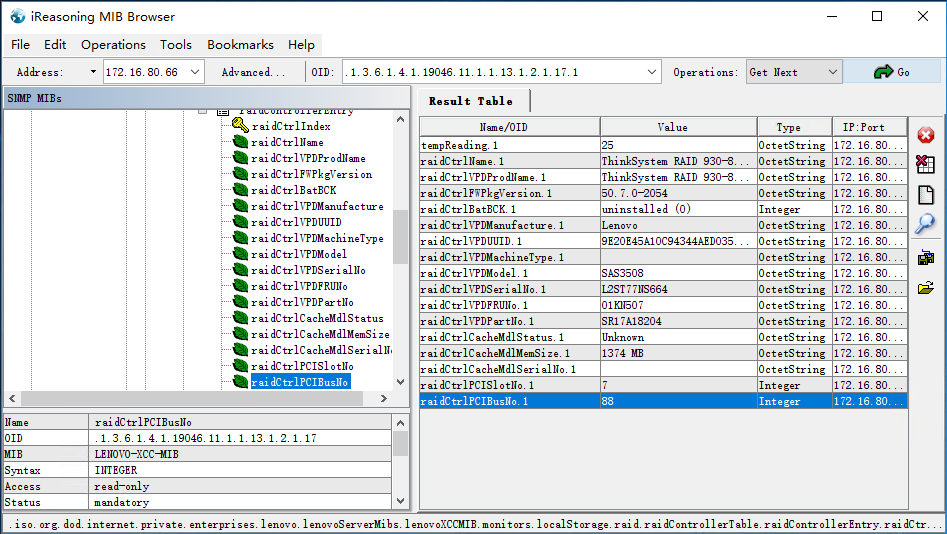Select the raidCtrlVPDModel tree item
Screen dimensions: 947x534
298,254
